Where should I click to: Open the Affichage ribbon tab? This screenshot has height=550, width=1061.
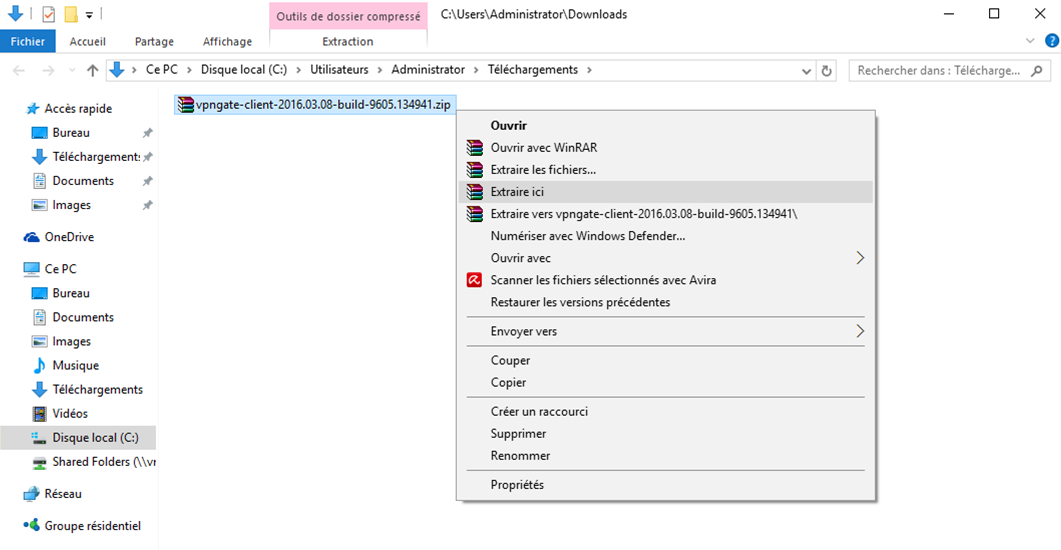point(227,41)
